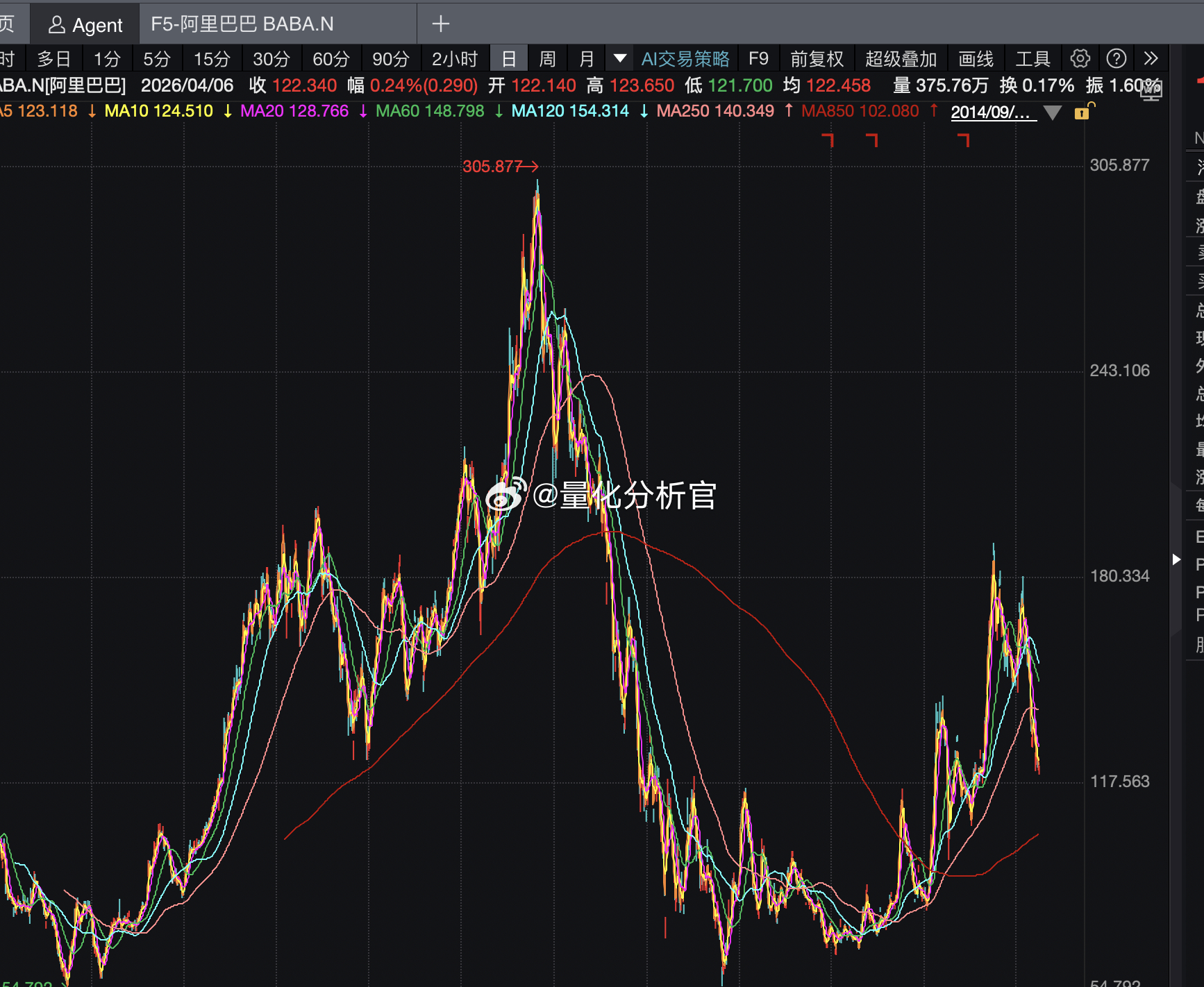Image resolution: width=1204 pixels, height=987 pixels.
Task: Click the double chevron overflow icon
Action: coord(1151,58)
